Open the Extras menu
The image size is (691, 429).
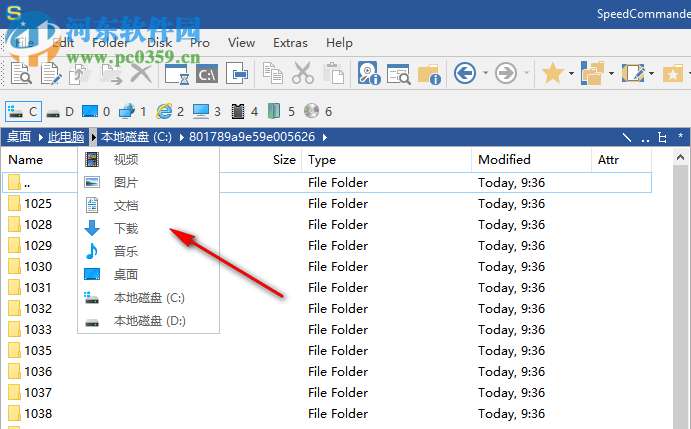pos(290,43)
